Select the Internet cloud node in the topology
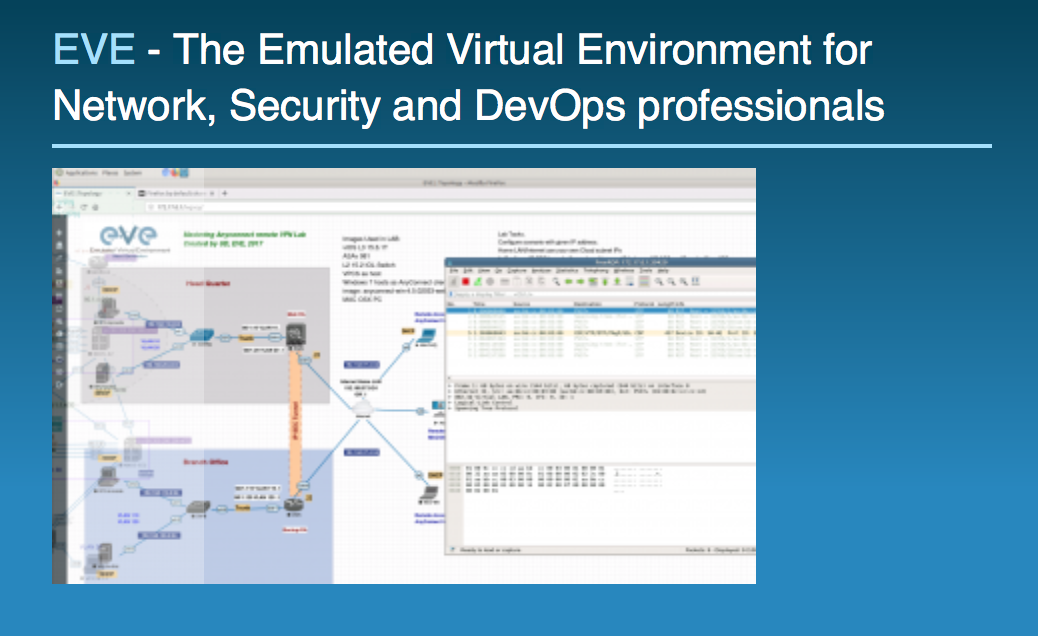 363,408
